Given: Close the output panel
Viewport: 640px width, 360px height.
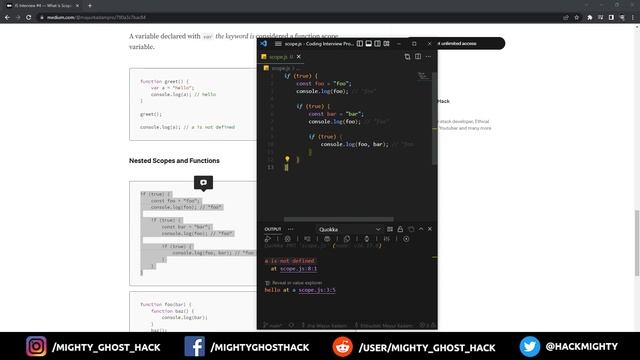Looking at the screenshot, I should 430,229.
